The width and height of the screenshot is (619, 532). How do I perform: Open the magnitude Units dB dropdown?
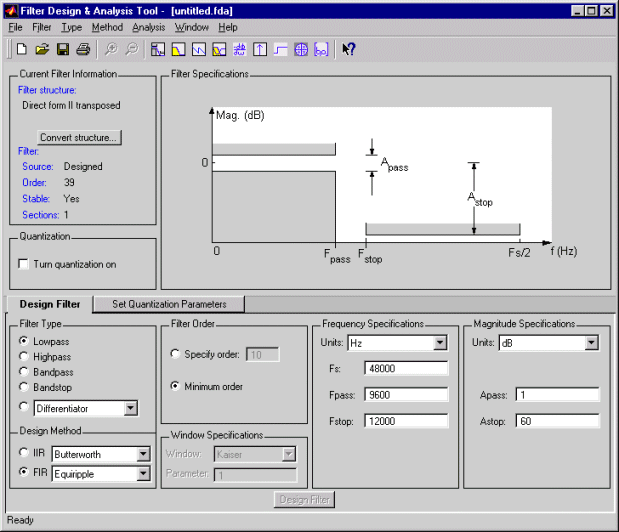point(591,343)
